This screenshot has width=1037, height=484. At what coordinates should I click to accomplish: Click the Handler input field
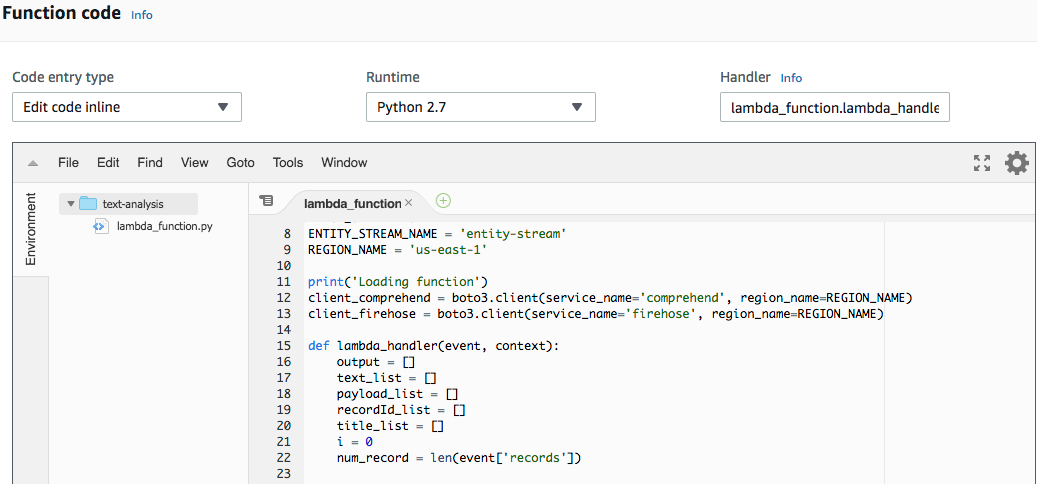coord(834,107)
